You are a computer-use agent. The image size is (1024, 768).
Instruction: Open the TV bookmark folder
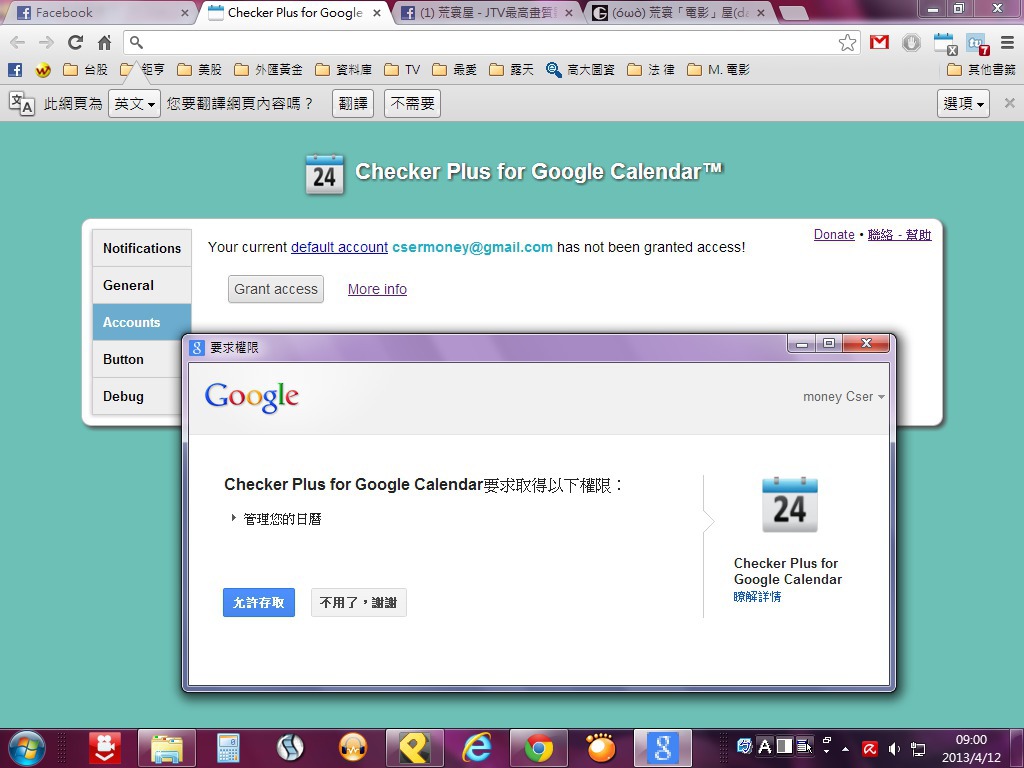pos(402,70)
